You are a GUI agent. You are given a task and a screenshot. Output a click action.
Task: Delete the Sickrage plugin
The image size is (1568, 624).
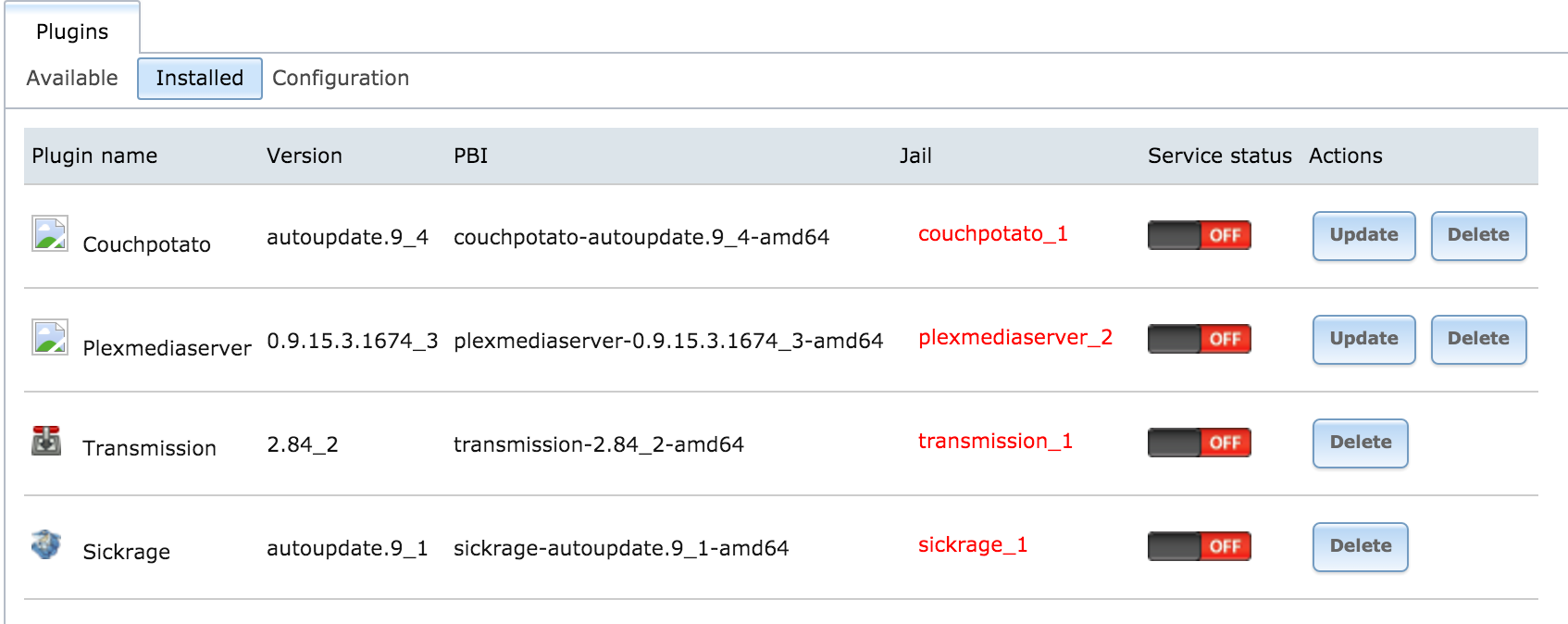click(x=1360, y=546)
